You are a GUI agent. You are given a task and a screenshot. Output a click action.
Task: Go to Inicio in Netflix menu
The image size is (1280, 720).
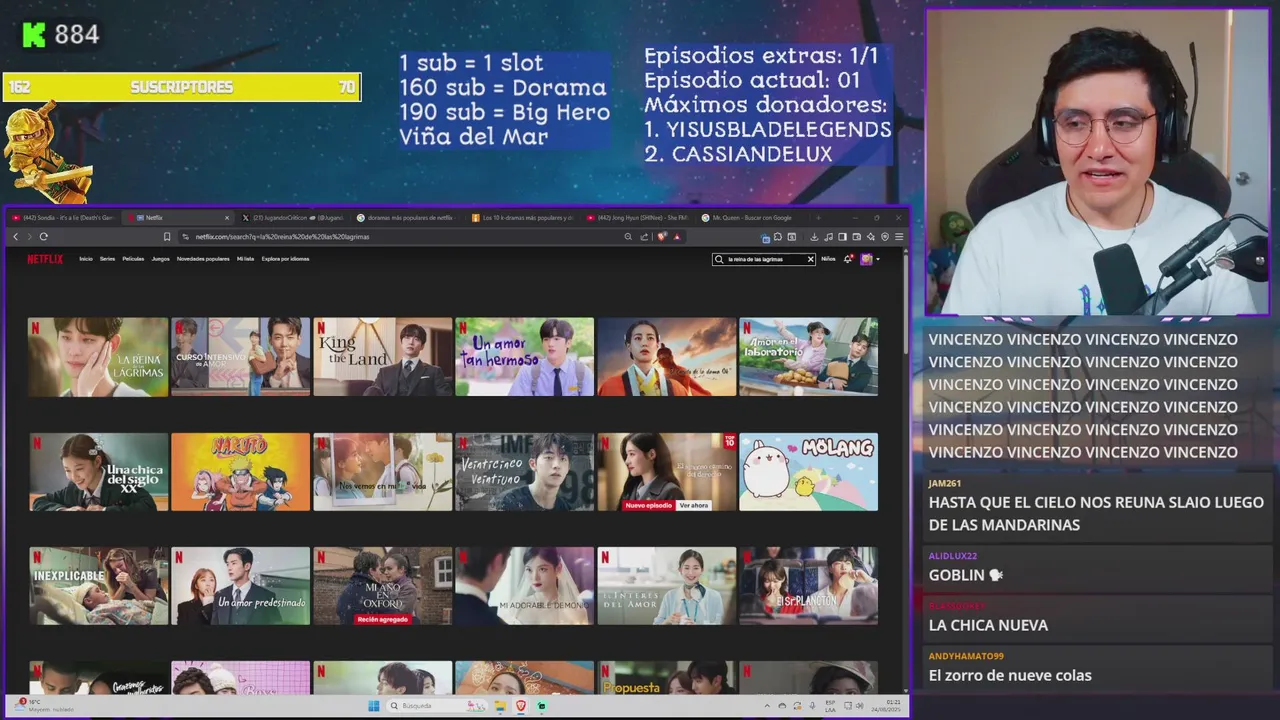tap(86, 259)
